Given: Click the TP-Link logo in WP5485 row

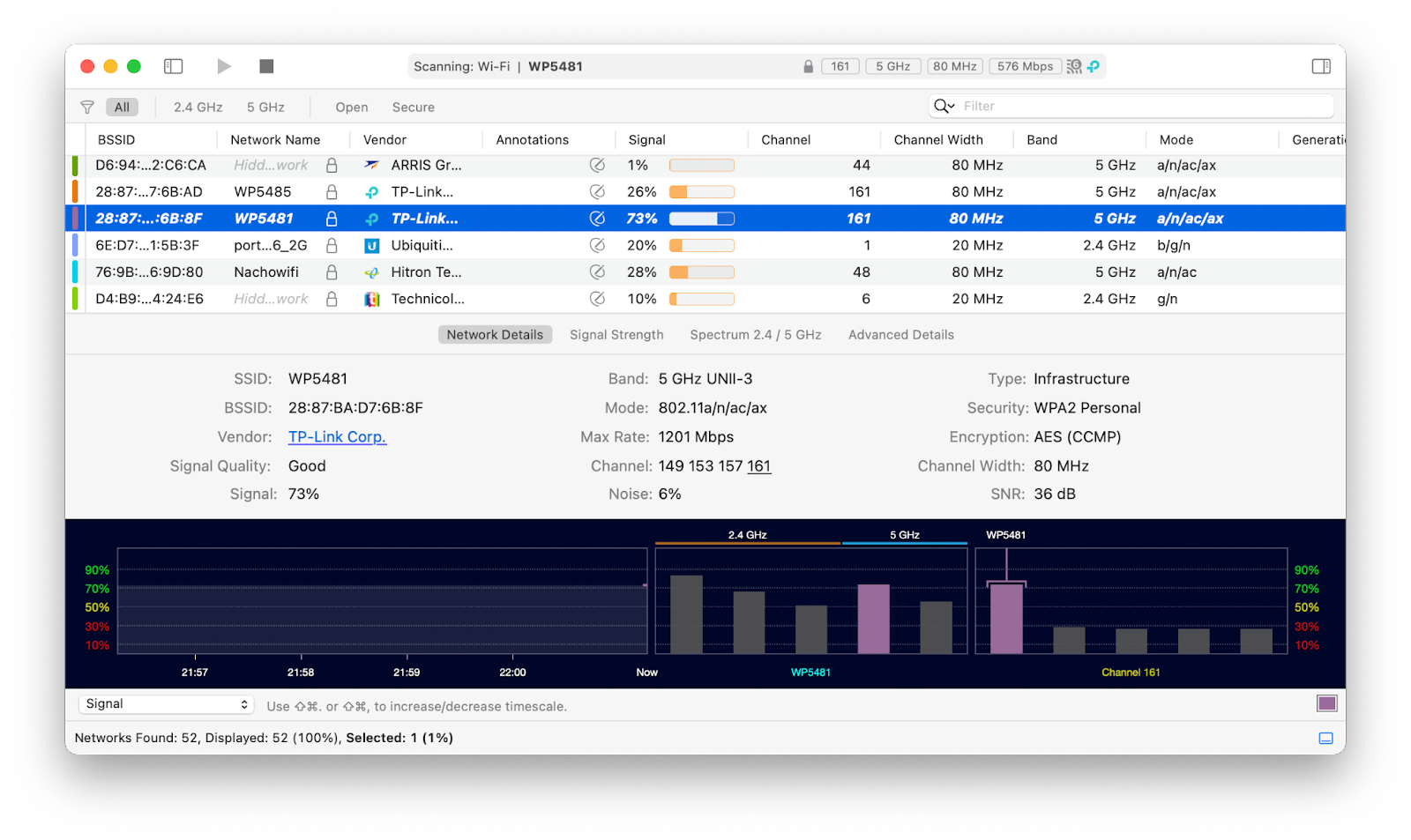Looking at the screenshot, I should [x=372, y=192].
